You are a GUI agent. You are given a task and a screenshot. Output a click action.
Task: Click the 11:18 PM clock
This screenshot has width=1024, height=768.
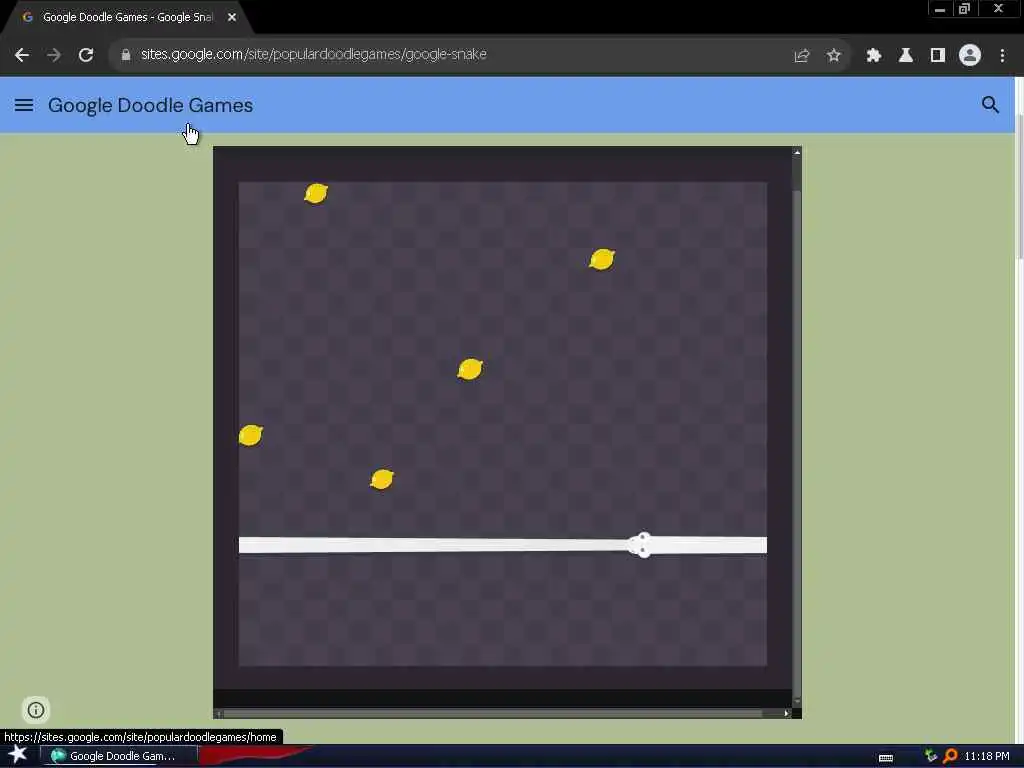coord(987,756)
